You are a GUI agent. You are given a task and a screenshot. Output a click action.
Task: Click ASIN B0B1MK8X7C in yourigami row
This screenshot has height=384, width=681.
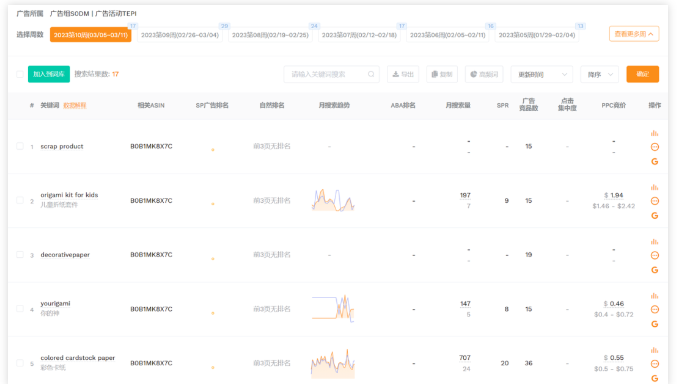point(151,309)
